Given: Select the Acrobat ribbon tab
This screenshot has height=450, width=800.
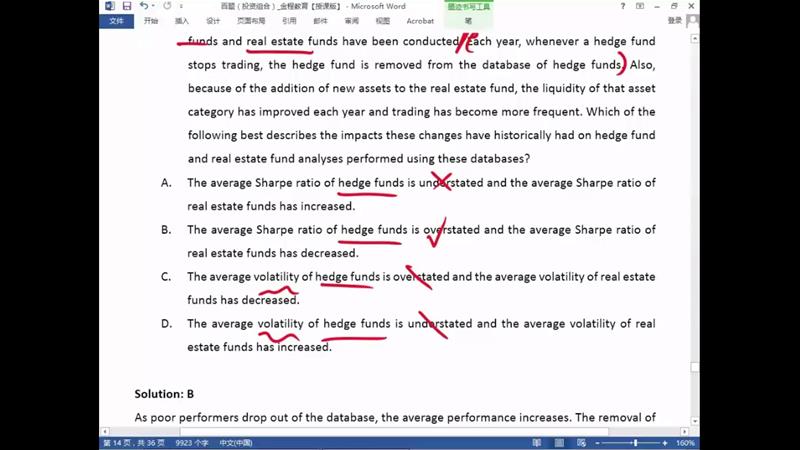Looking at the screenshot, I should tap(420, 20).
